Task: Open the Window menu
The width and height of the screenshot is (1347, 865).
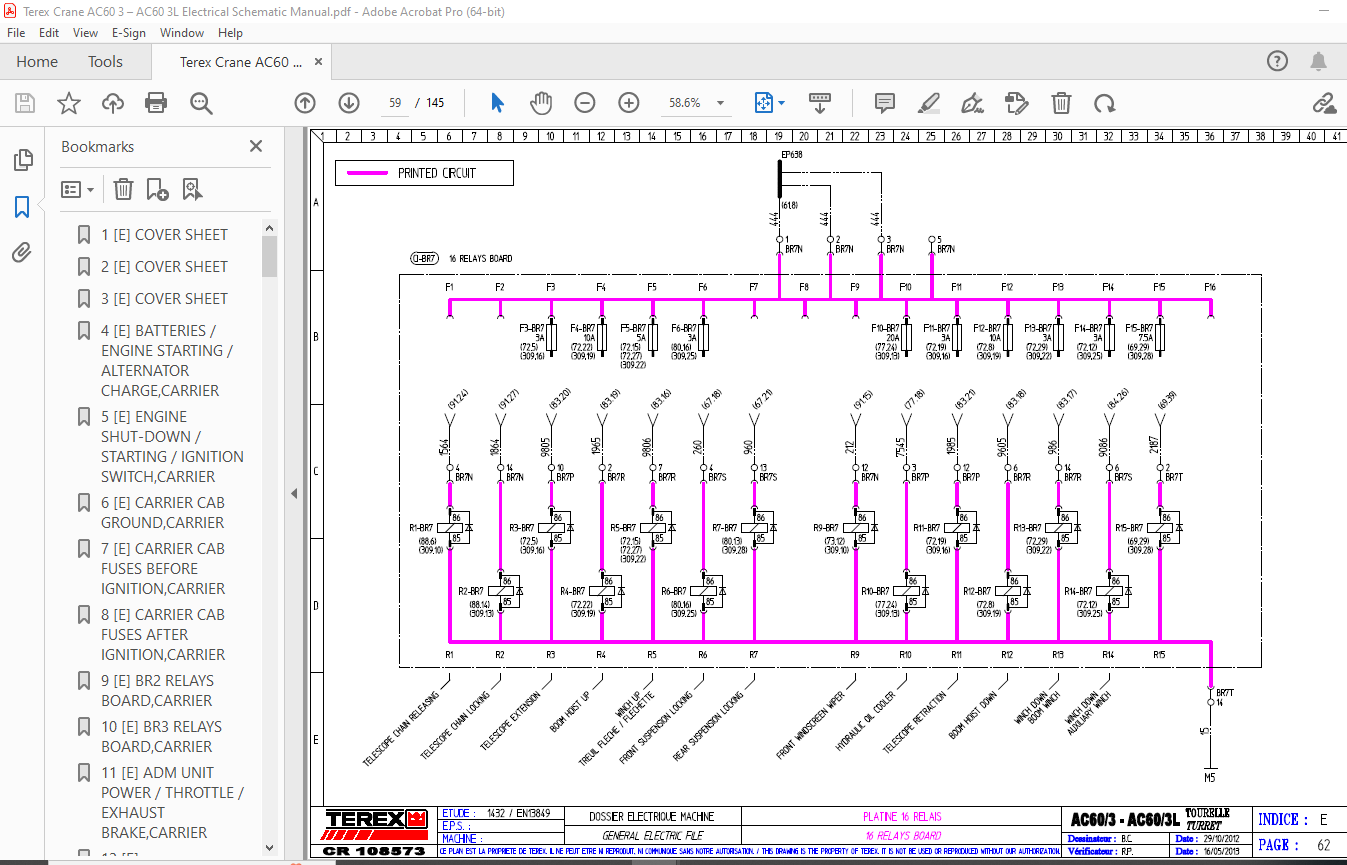Action: (182, 32)
